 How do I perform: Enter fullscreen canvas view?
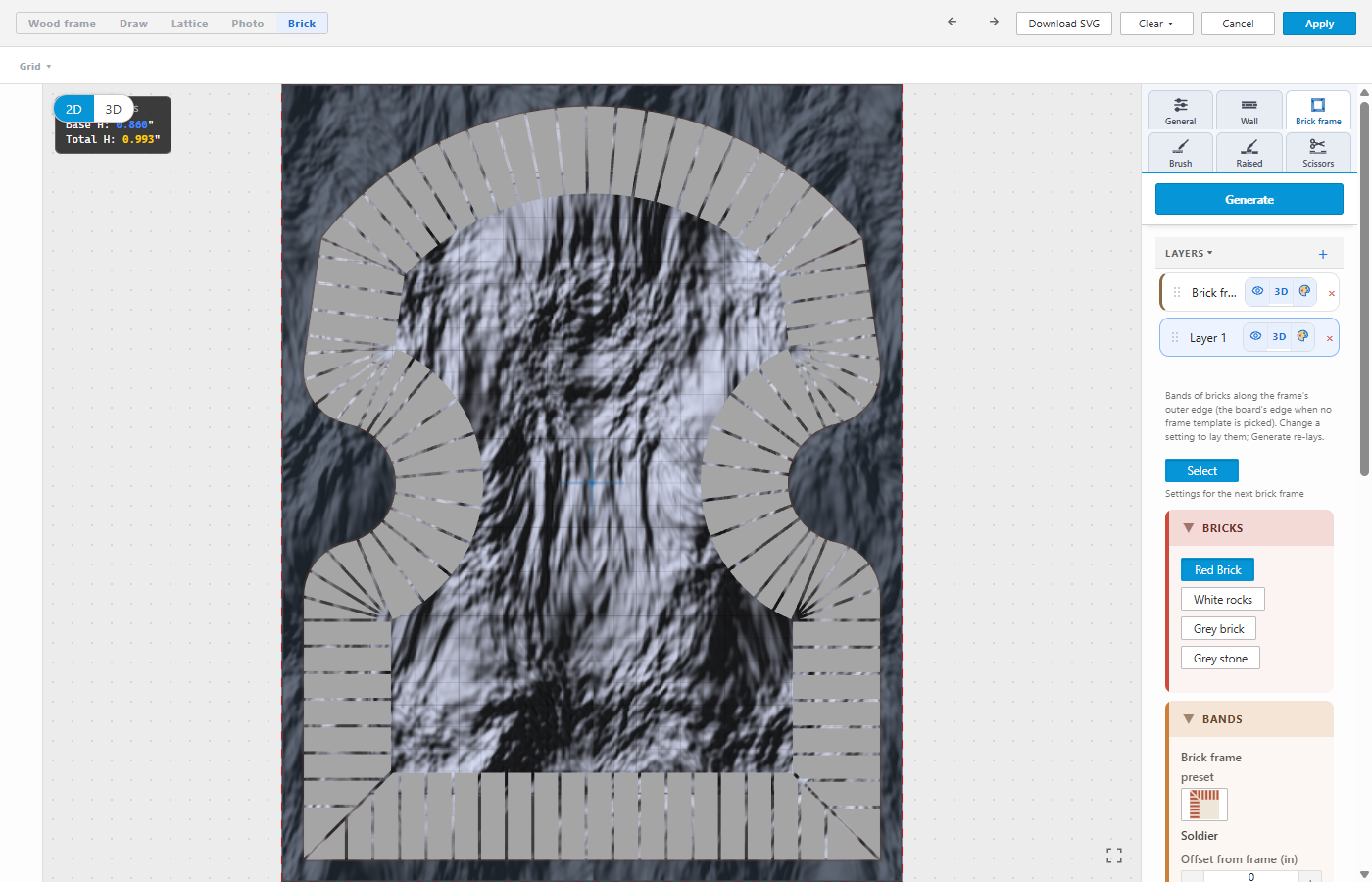pos(1114,856)
